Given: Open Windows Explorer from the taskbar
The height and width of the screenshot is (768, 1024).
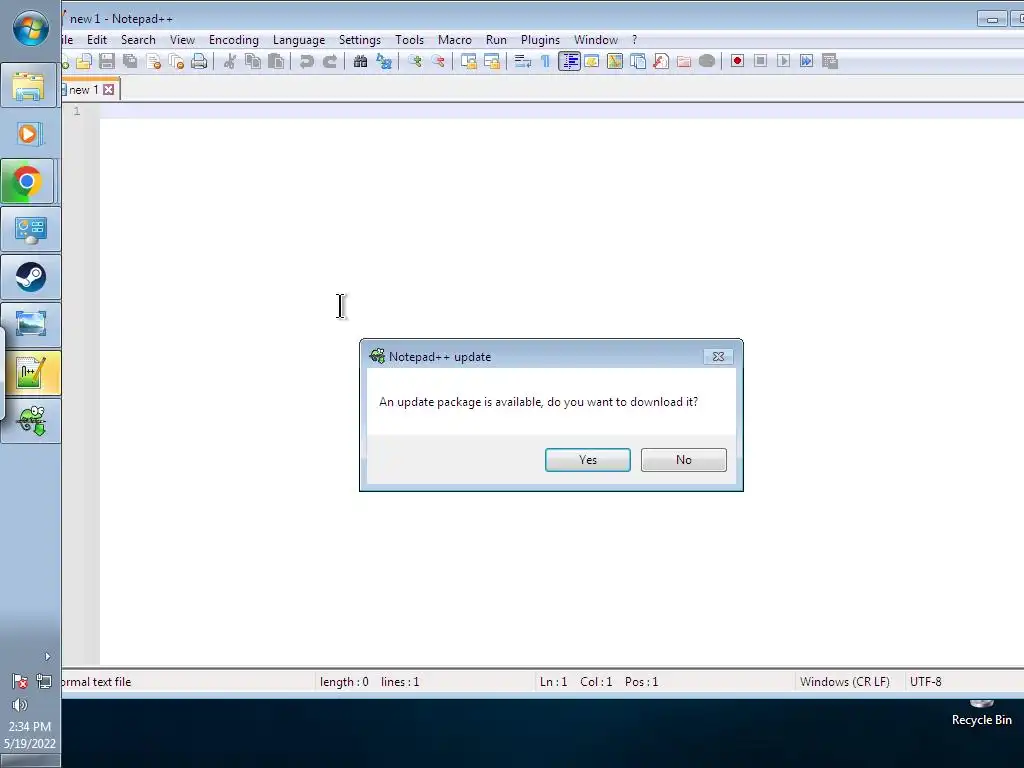Looking at the screenshot, I should pyautogui.click(x=30, y=86).
